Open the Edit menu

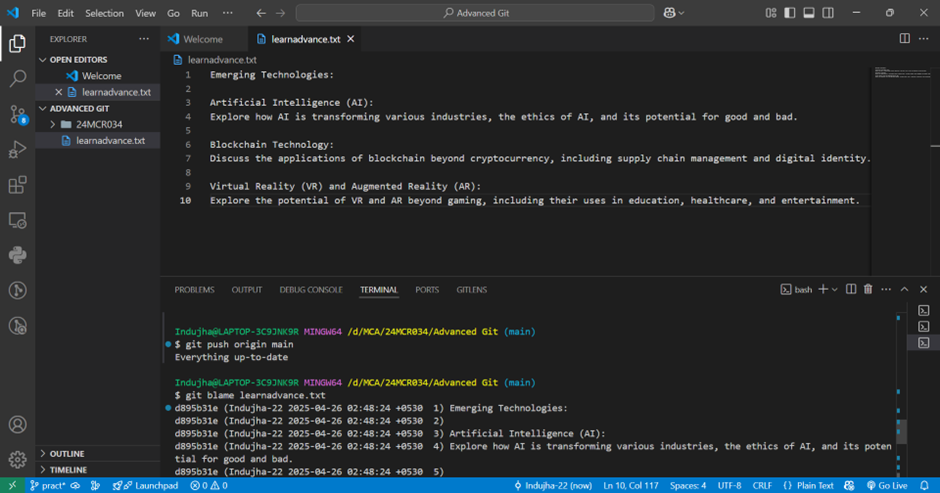[x=65, y=13]
